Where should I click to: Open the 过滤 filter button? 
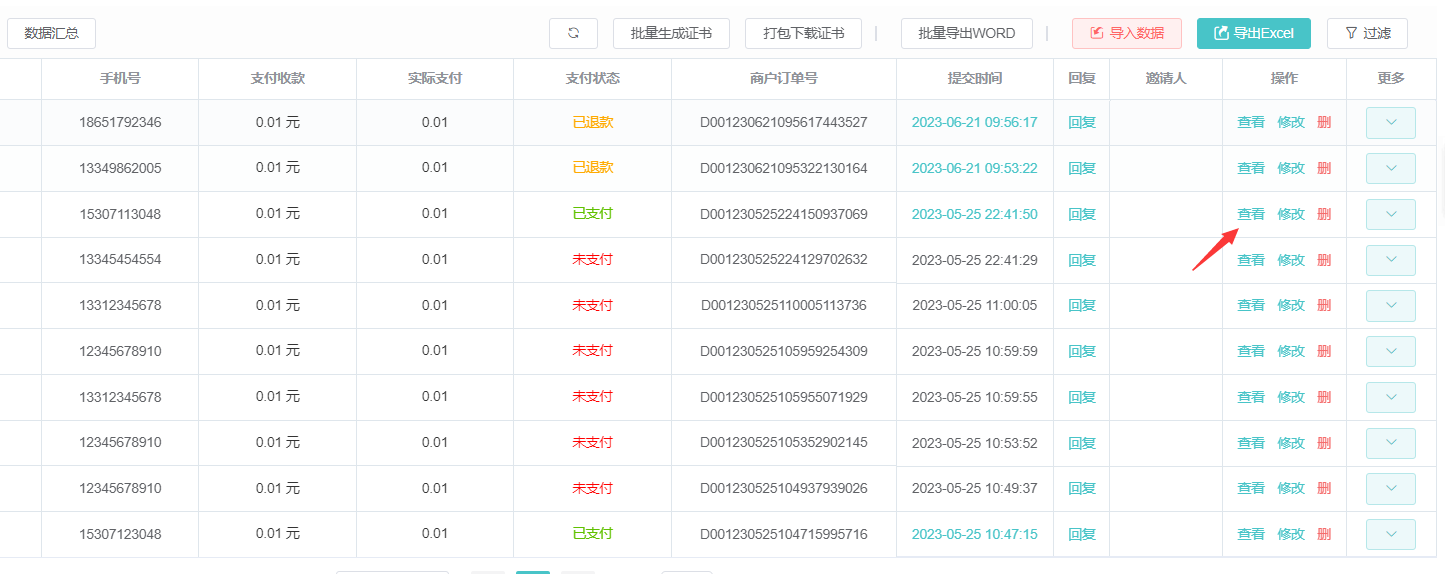point(1368,33)
